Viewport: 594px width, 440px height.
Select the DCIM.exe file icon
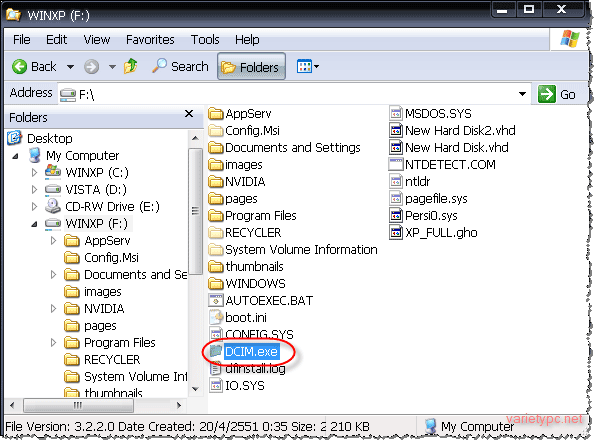216,351
